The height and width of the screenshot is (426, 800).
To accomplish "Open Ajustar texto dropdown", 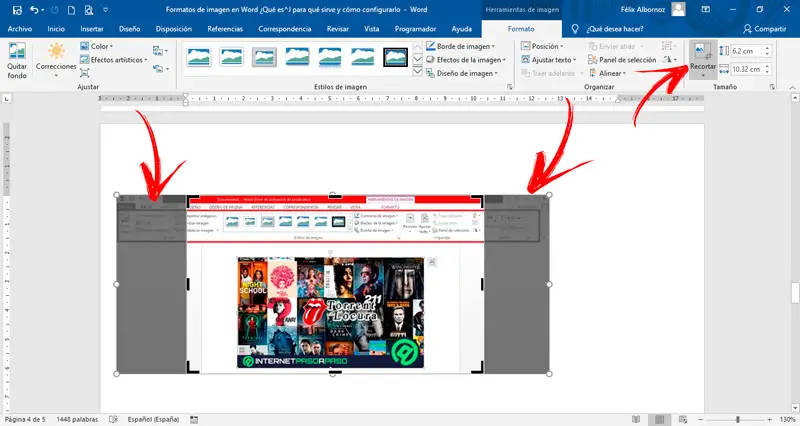I will click(x=548, y=60).
